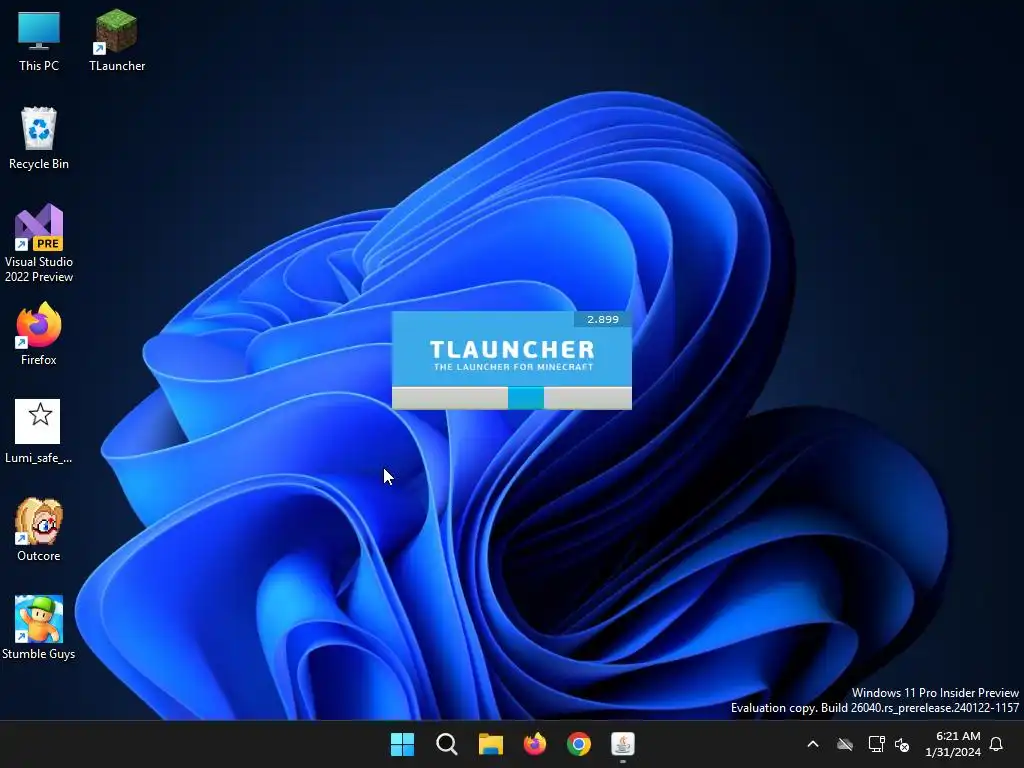Open the notification bell
Image resolution: width=1024 pixels, height=768 pixels.
[x=997, y=744]
